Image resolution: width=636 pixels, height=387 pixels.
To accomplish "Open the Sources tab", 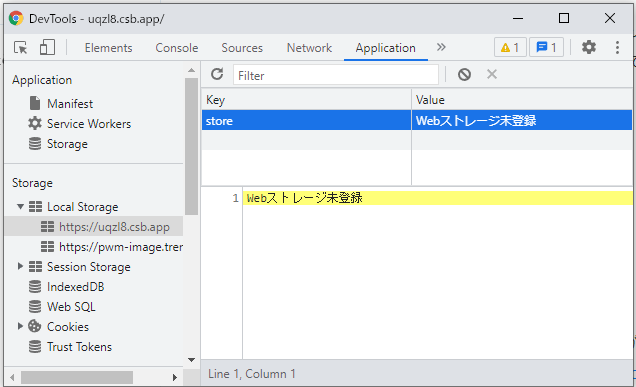I will click(242, 48).
